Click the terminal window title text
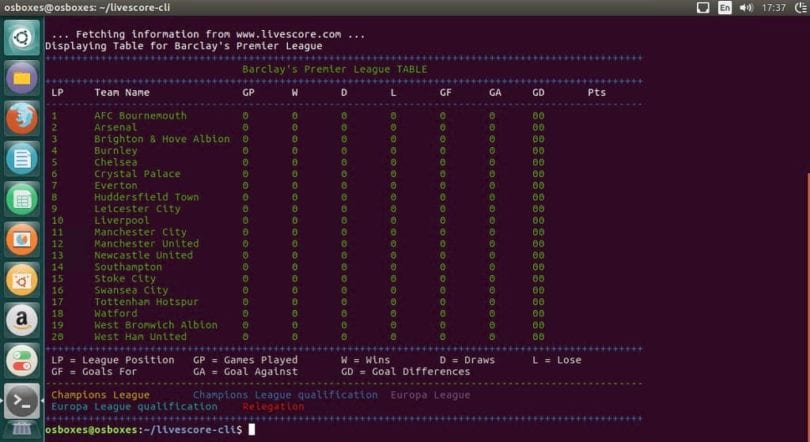810x442 pixels. click(87, 7)
